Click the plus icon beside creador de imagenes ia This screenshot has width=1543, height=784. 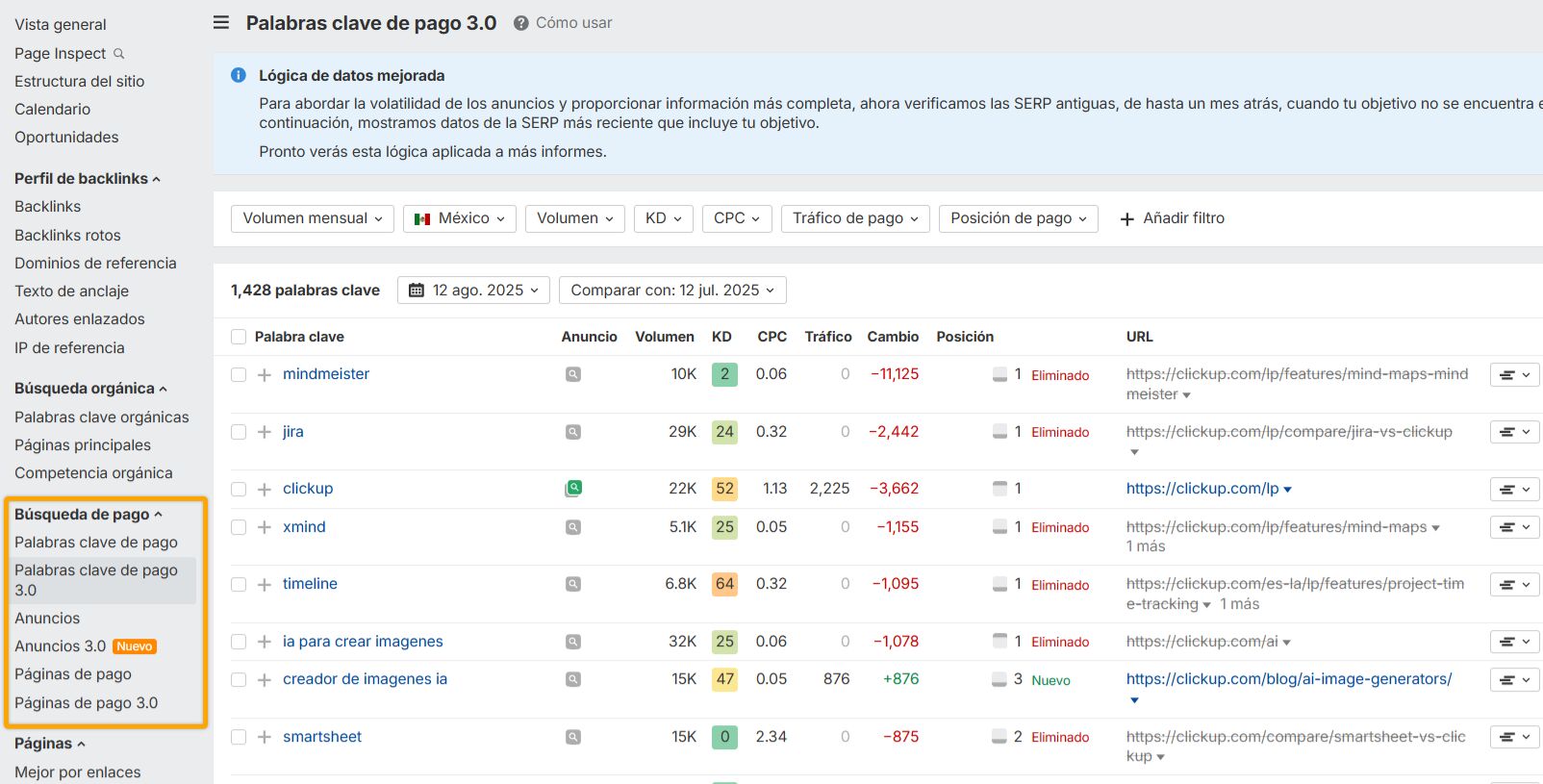point(265,680)
